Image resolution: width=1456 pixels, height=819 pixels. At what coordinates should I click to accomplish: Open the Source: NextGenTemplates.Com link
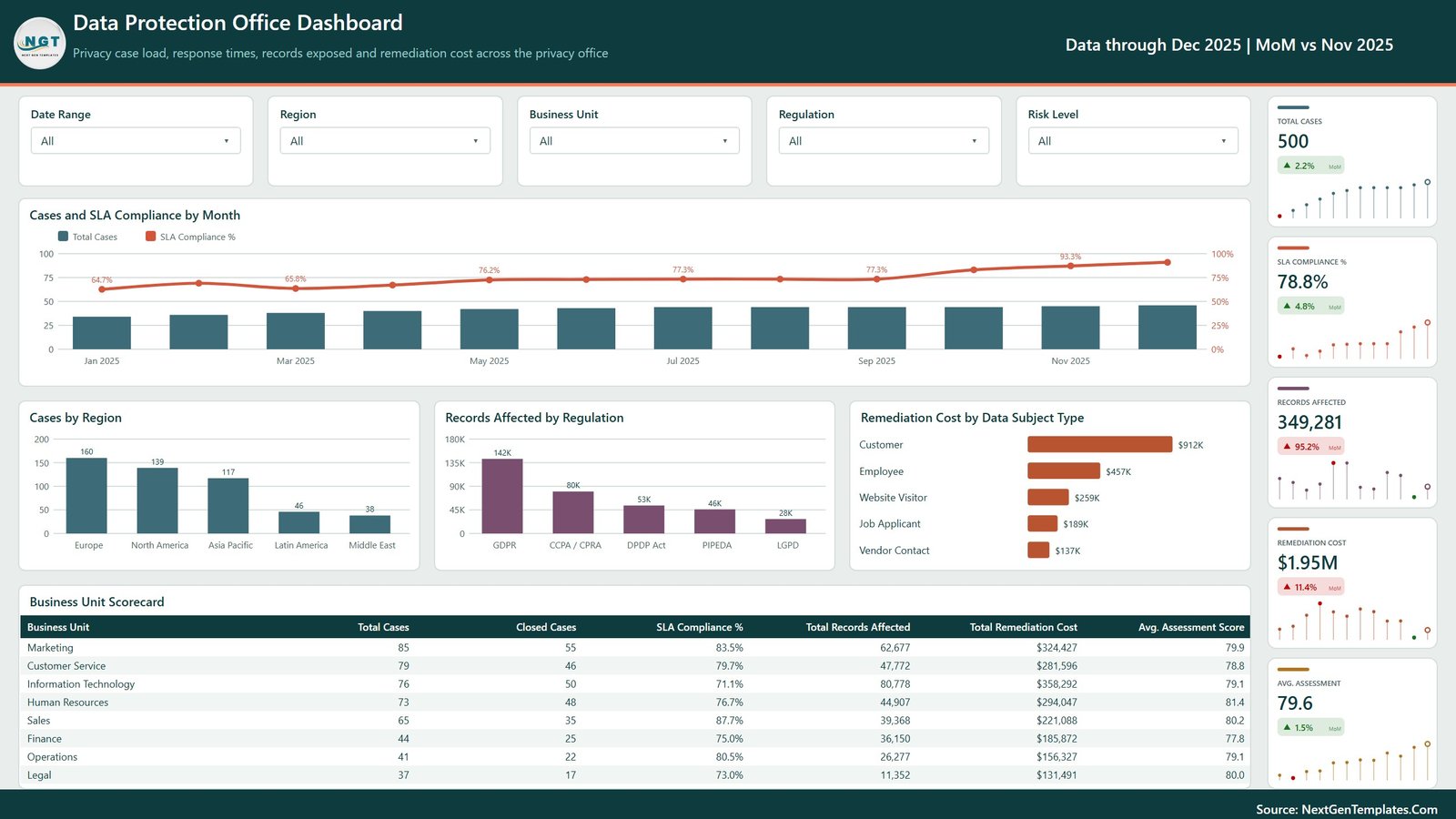point(1347,809)
